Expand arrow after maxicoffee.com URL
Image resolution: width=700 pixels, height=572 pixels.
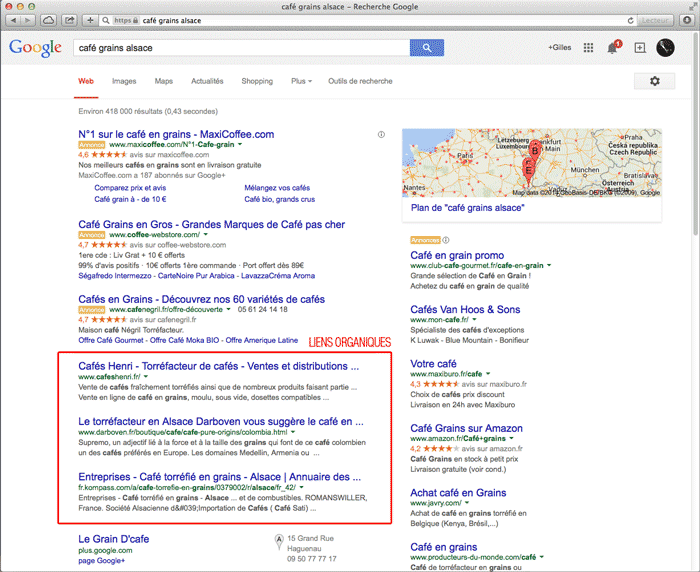pos(240,145)
